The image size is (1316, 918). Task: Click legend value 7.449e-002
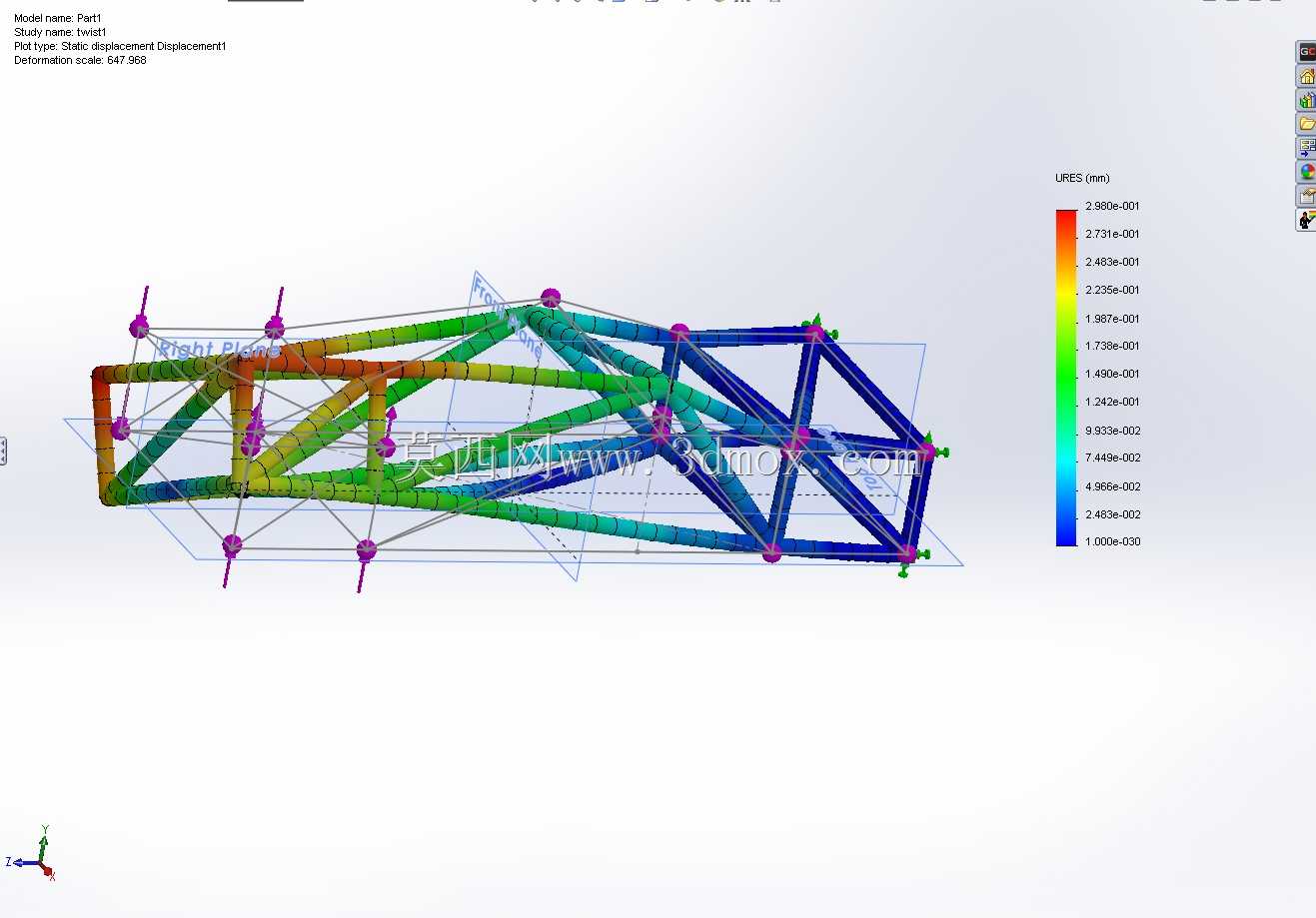1112,458
